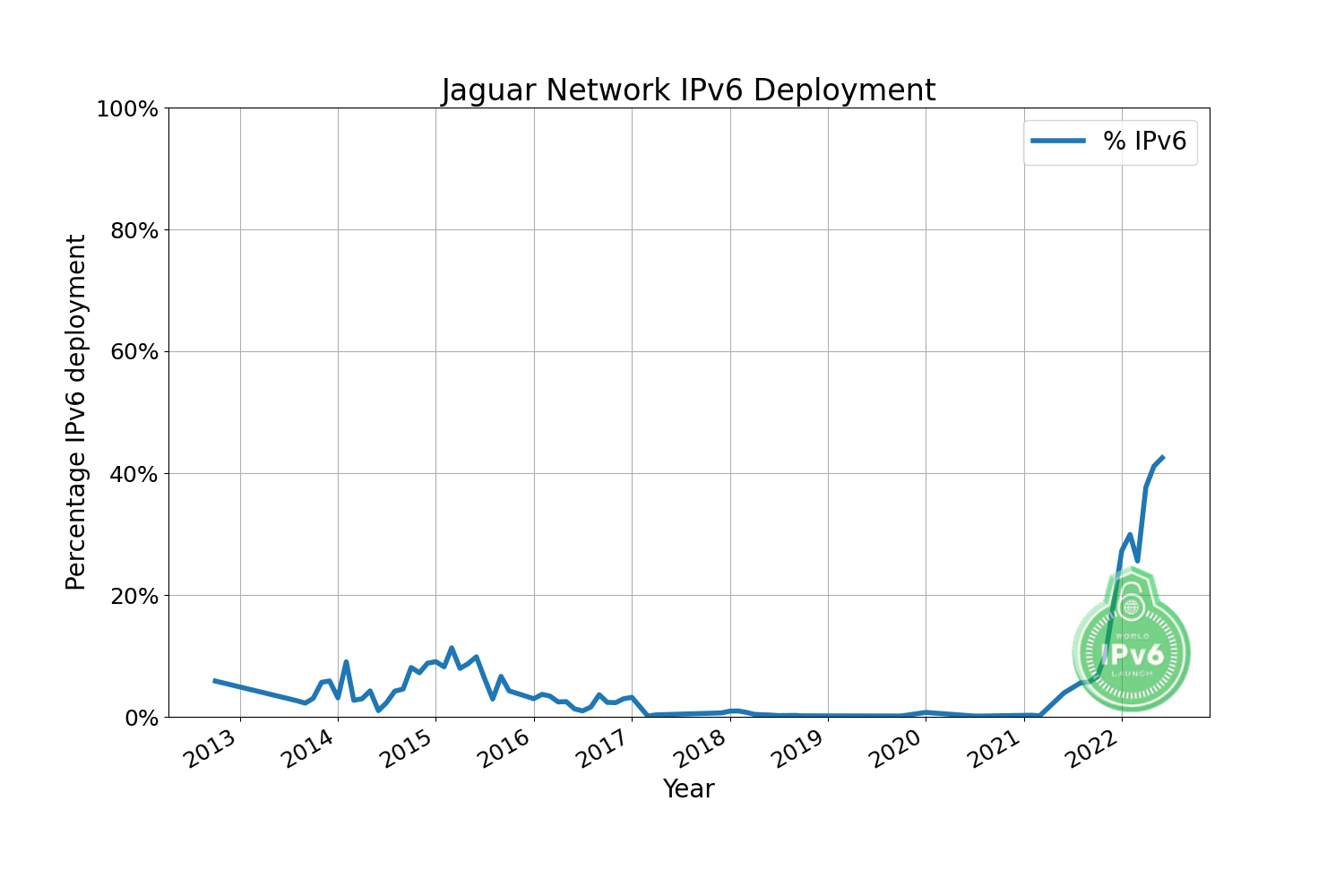Viewport: 1344px width, 896px height.
Task: Click the 'Year' x-axis label
Action: pyautogui.click(x=688, y=788)
